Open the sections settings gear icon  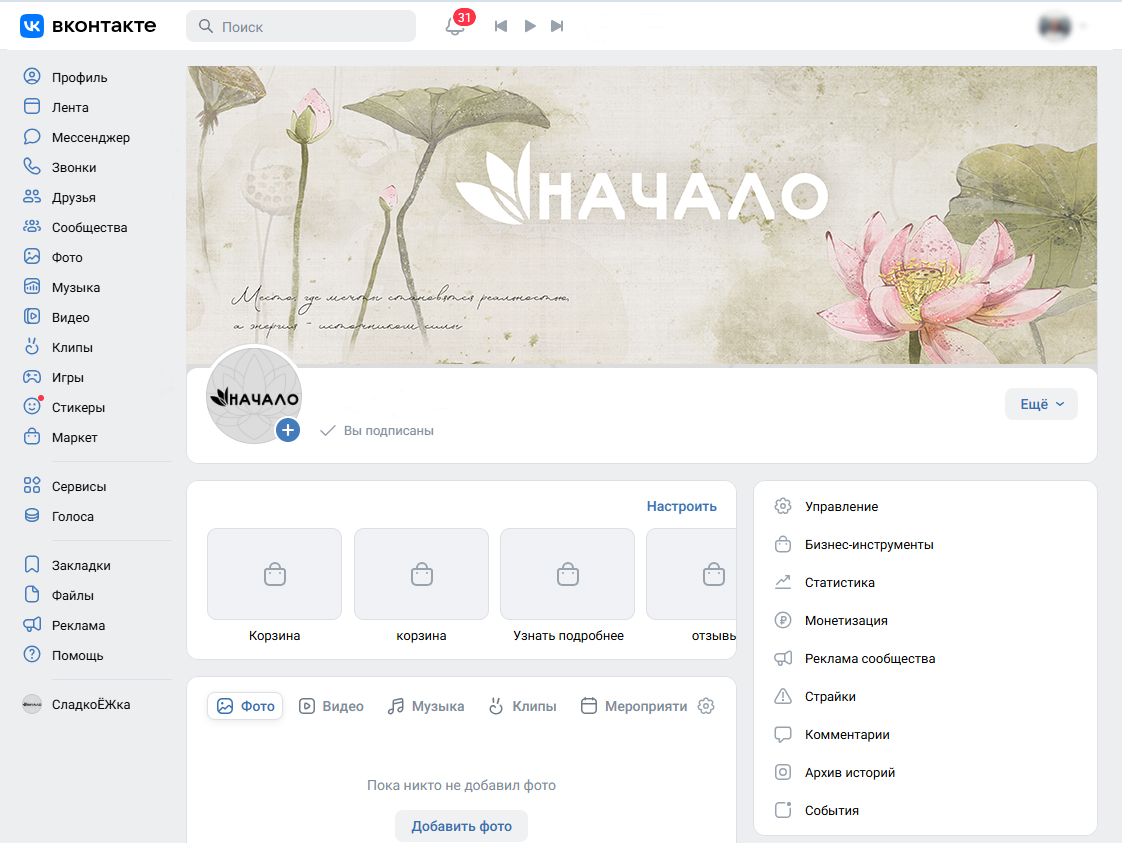[706, 706]
